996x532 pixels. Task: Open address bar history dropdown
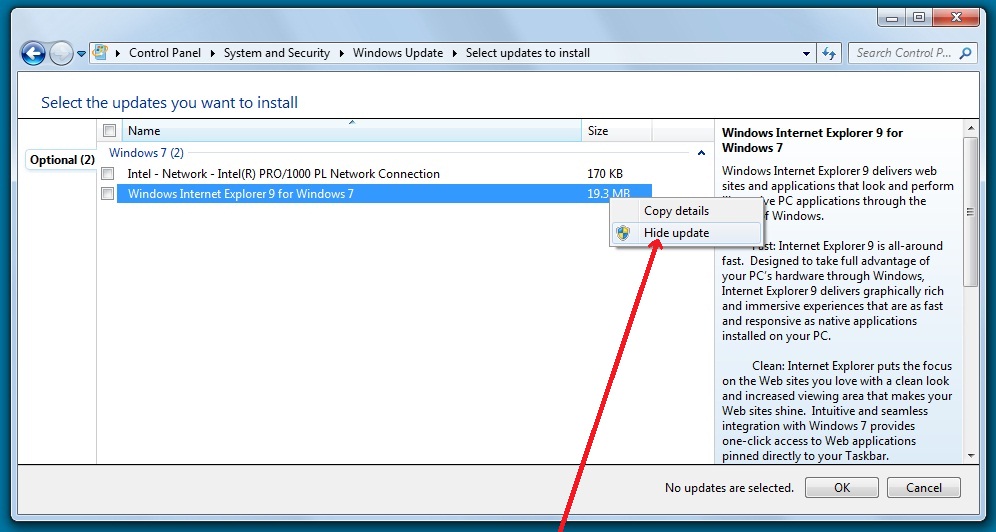coord(806,53)
